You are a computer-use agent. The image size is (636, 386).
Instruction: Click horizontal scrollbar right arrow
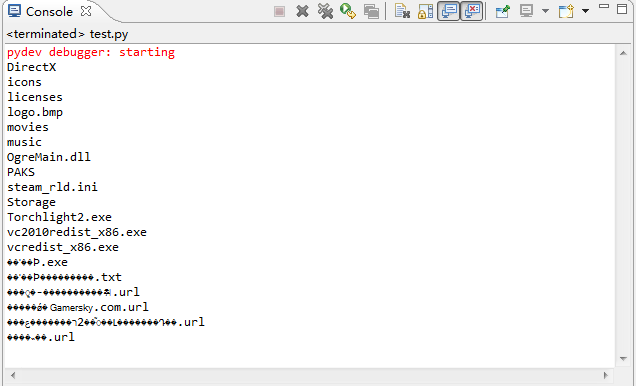606,375
